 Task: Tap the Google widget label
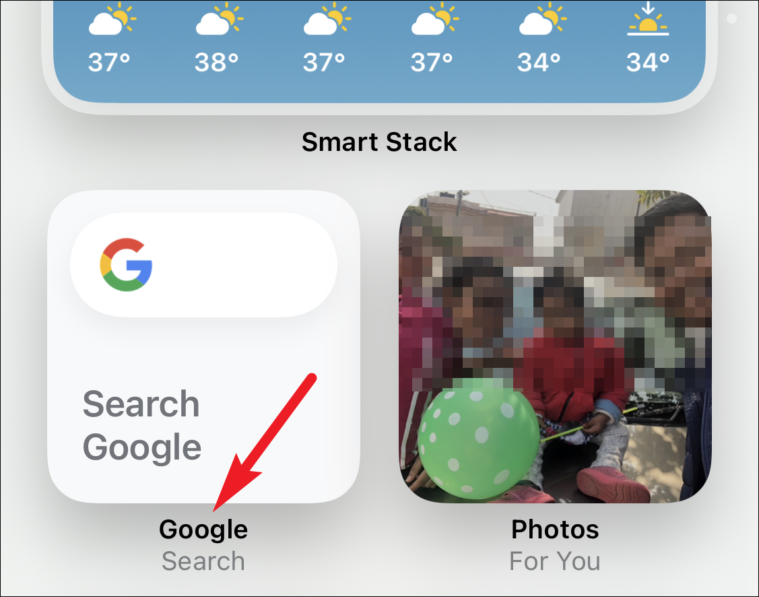[203, 529]
